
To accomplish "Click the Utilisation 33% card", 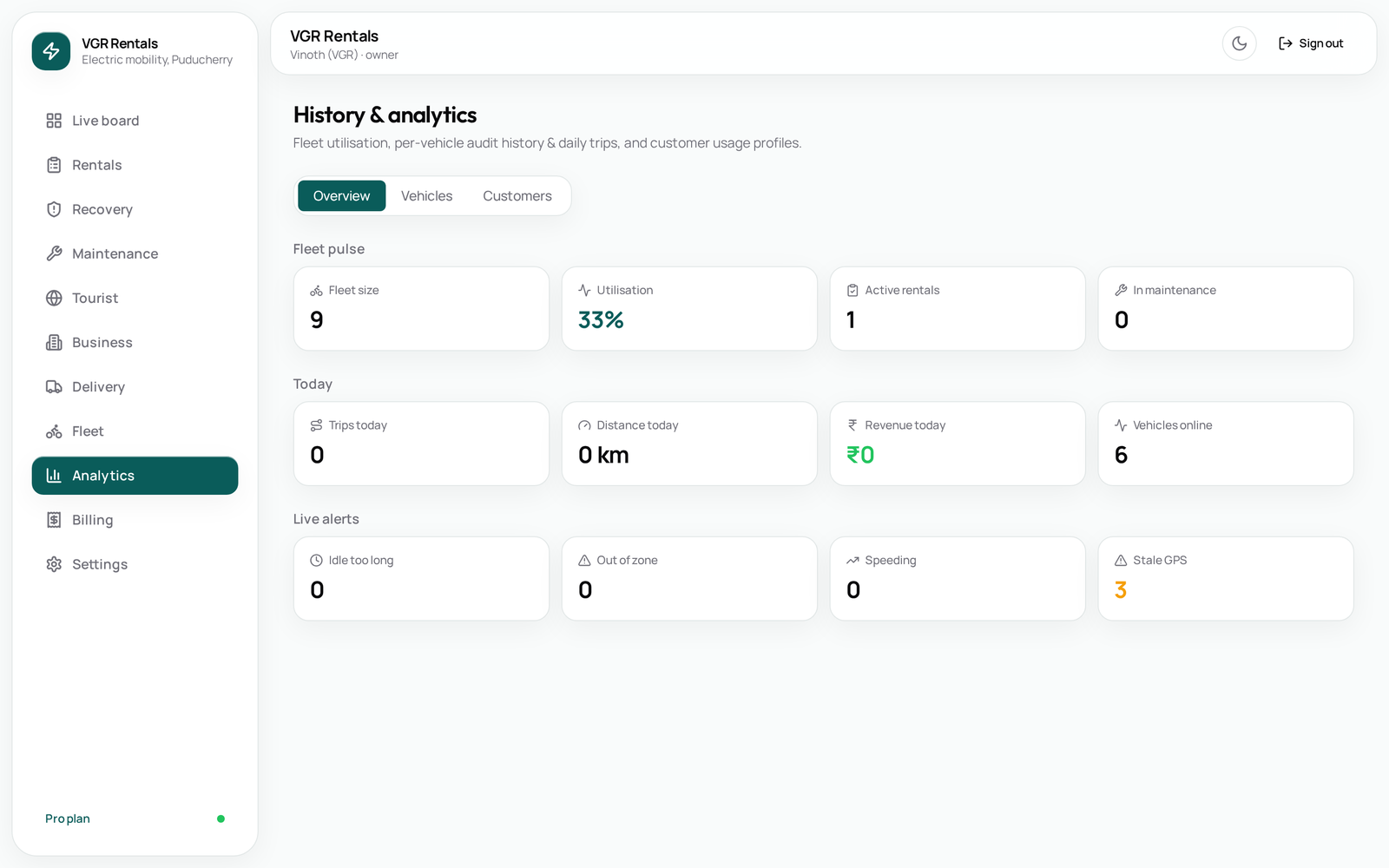I will [689, 308].
